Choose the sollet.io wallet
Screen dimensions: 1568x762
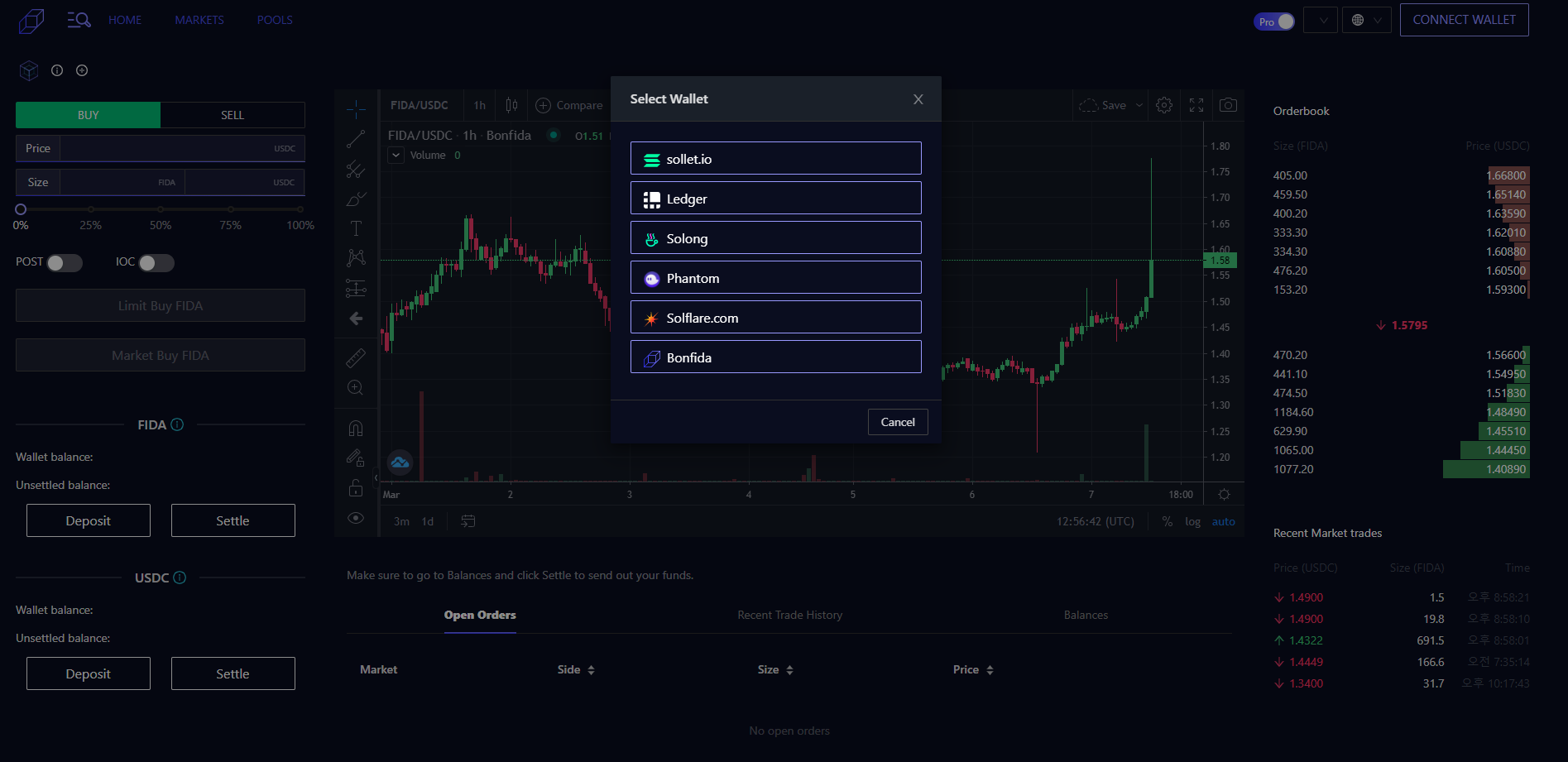coord(776,158)
